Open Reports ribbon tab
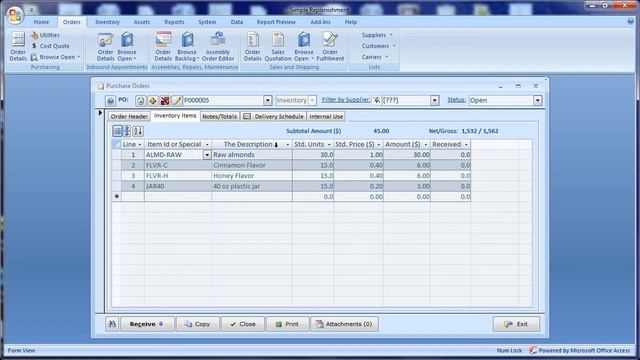 174,22
